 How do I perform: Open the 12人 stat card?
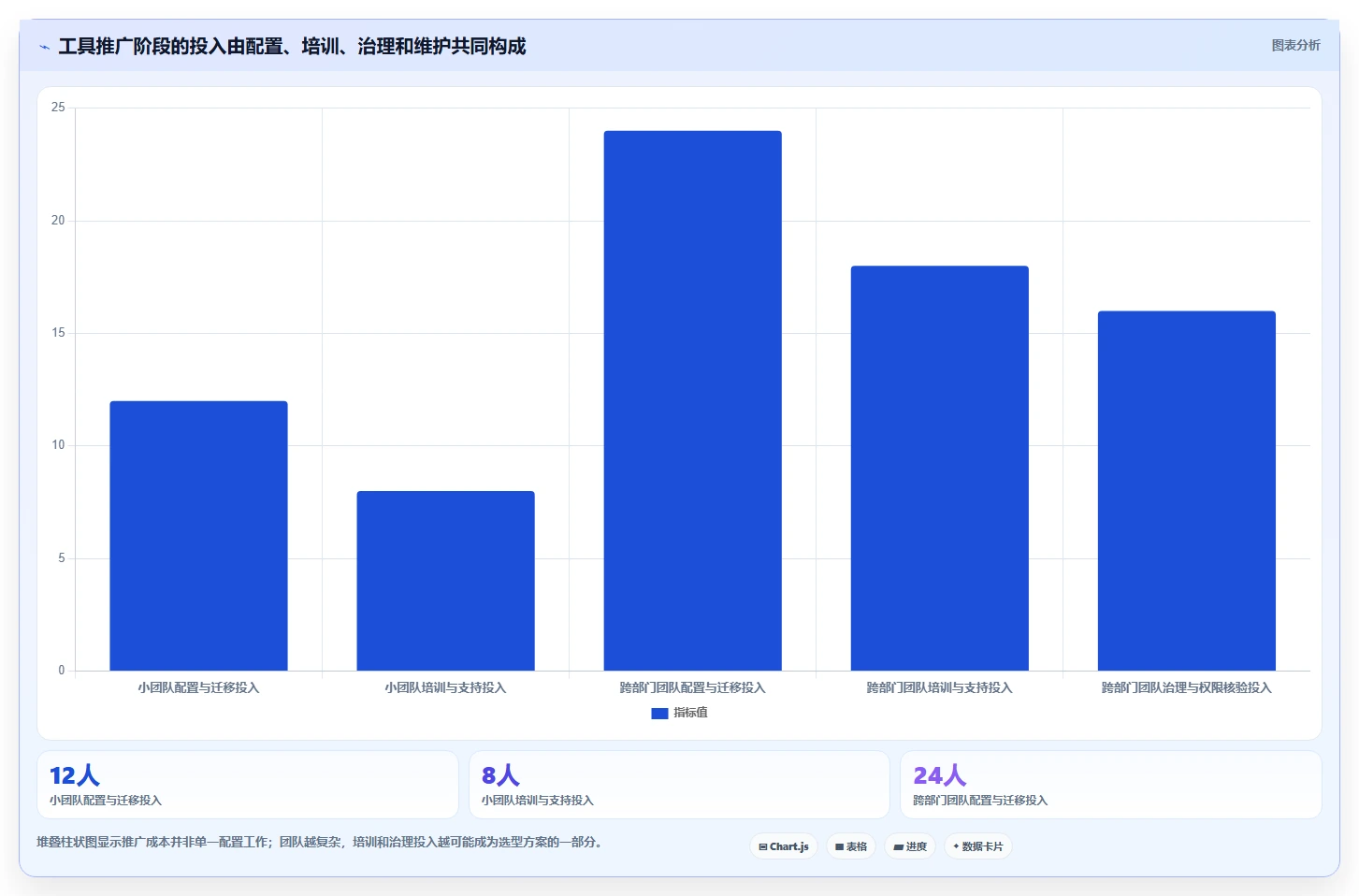(x=248, y=785)
